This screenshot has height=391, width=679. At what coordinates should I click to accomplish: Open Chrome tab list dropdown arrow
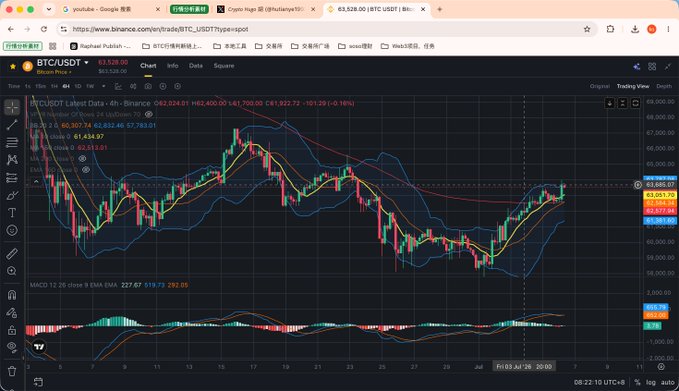(x=49, y=9)
